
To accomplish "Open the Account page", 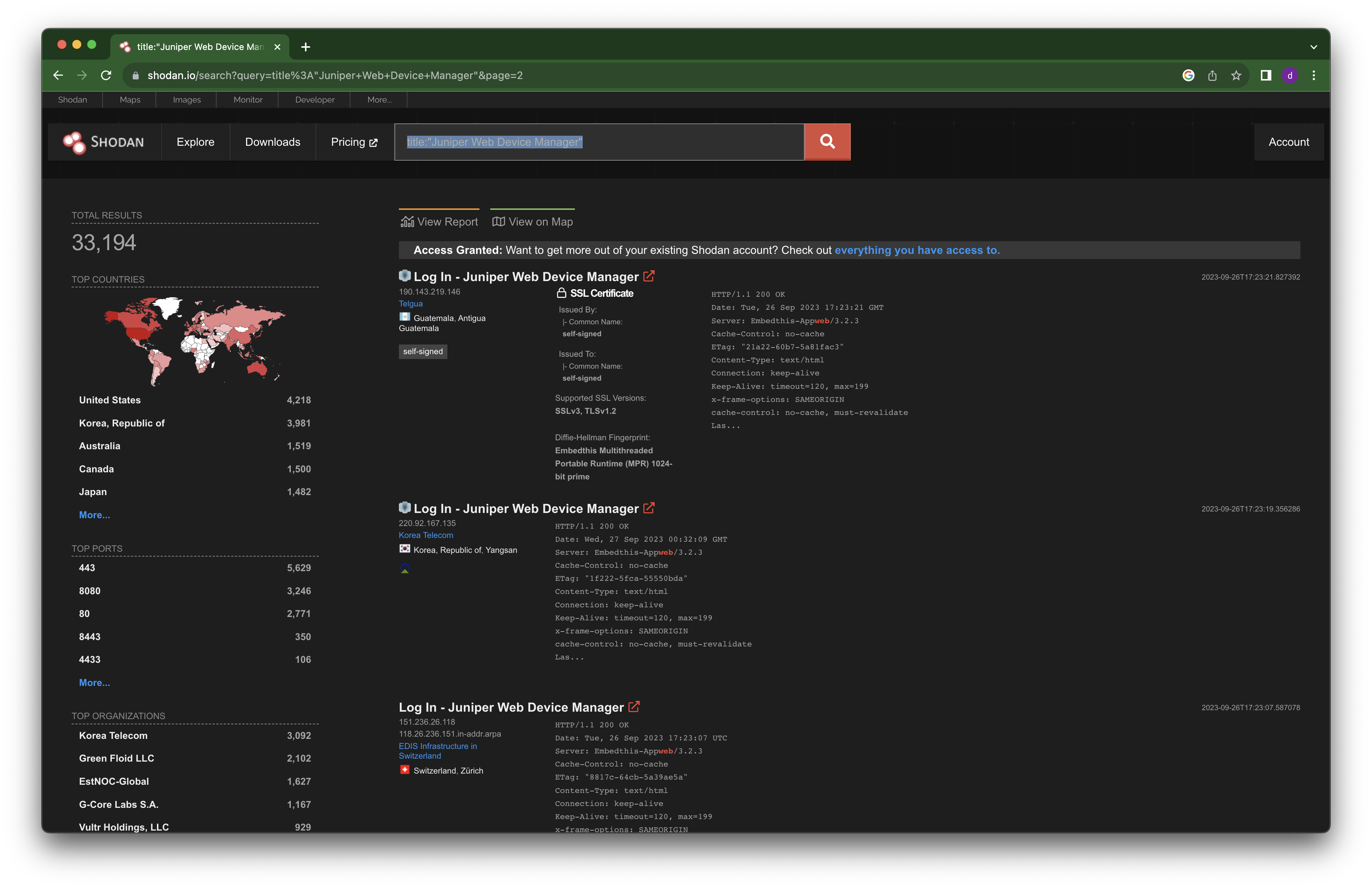I will (1289, 142).
